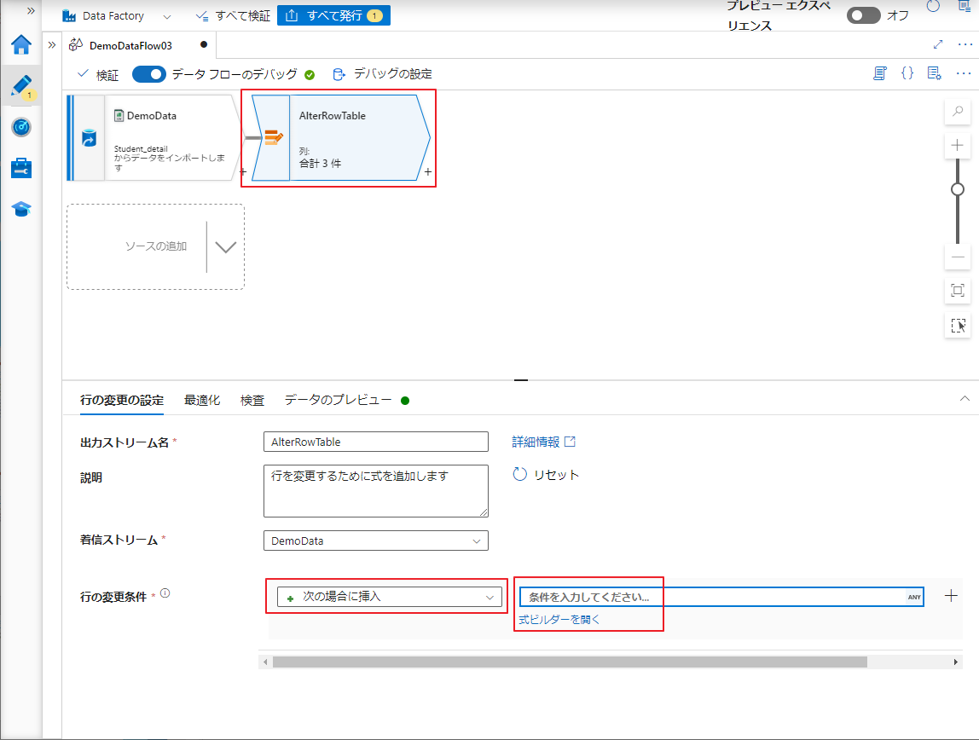Click plus sign after DemoData node
979x740 pixels.
pyautogui.click(x=243, y=172)
